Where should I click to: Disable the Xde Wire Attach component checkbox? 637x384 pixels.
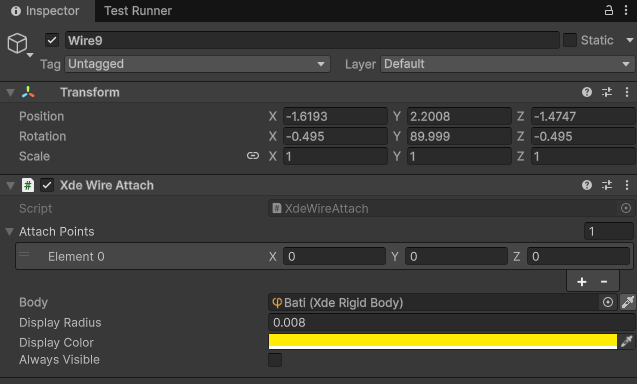(47, 185)
